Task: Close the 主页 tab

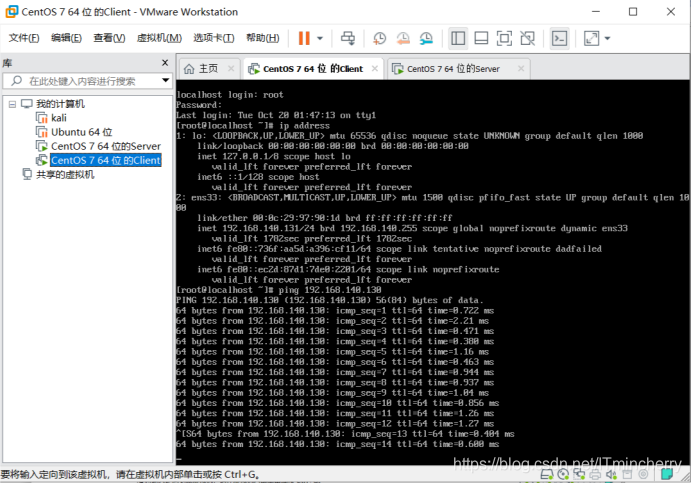Action: [x=231, y=68]
